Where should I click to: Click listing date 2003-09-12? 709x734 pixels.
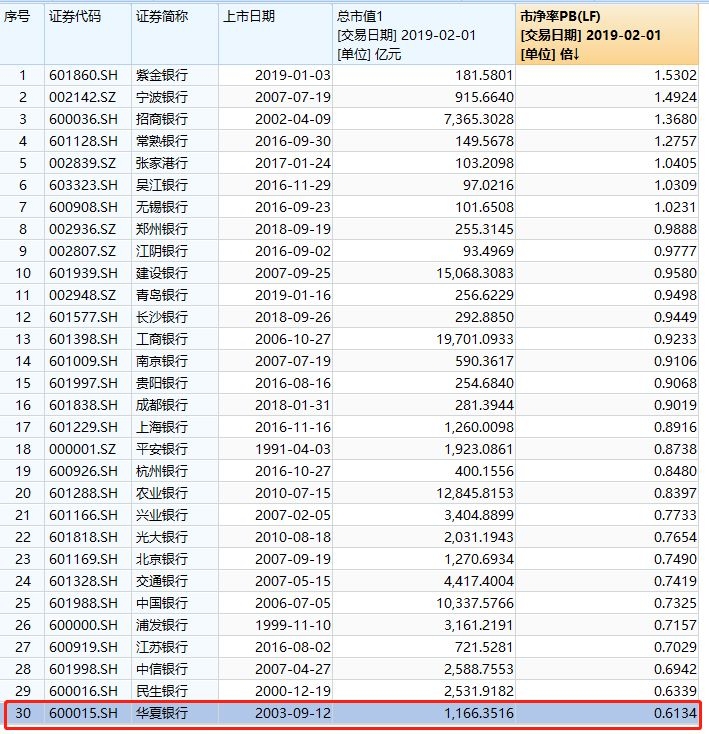point(293,713)
